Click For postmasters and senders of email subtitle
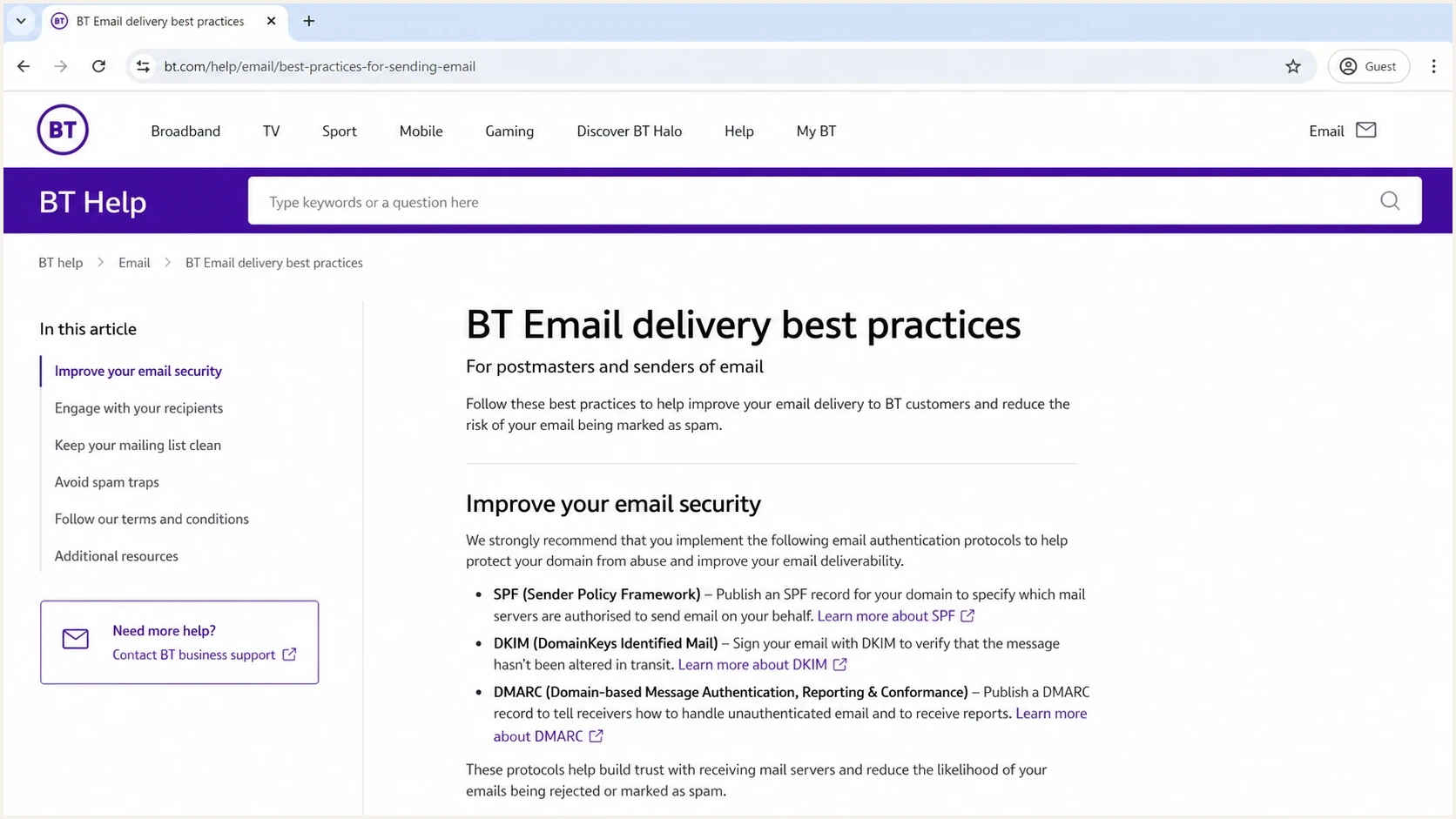 point(615,366)
